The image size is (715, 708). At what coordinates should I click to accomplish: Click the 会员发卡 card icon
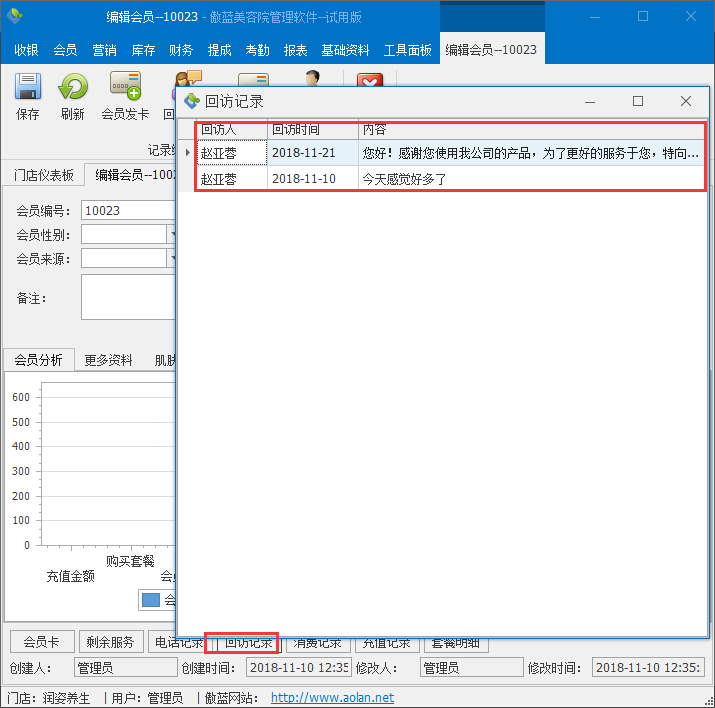coord(125,85)
